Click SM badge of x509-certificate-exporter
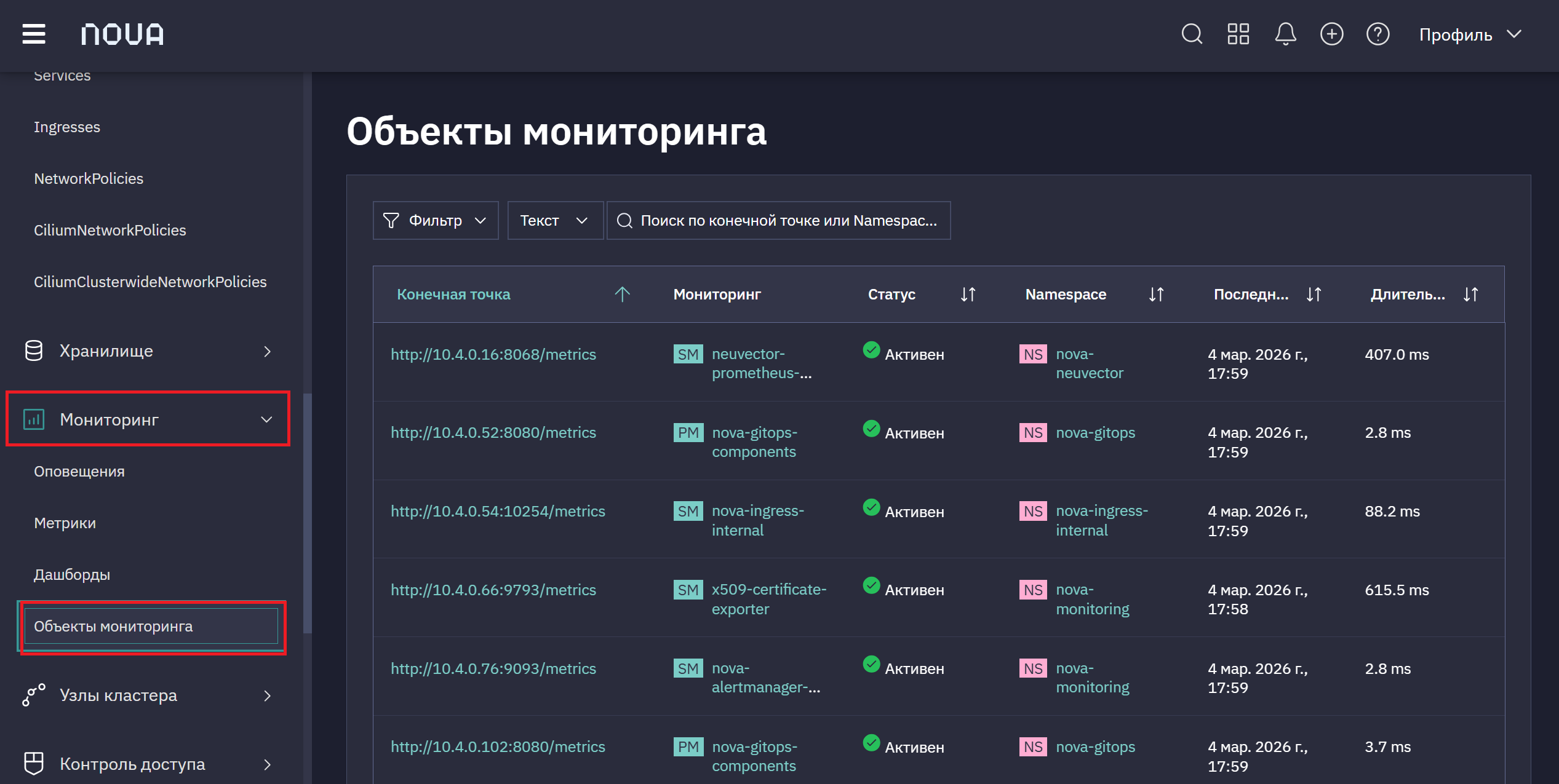The width and height of the screenshot is (1559, 784). coord(688,590)
